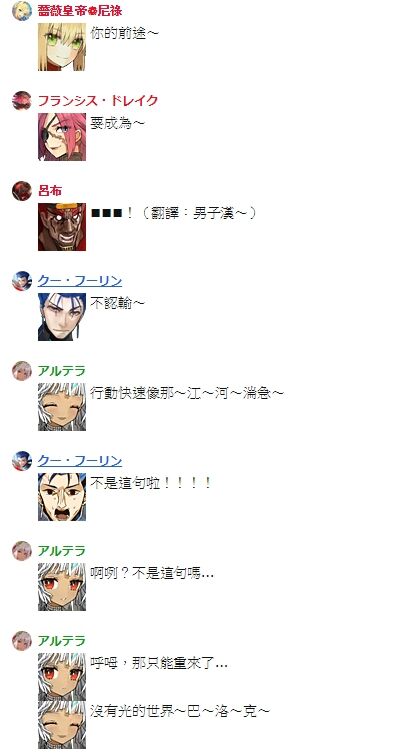Click Lu Bu's small round avatar icon
Viewport: 414px width, 756px height.
(22, 190)
